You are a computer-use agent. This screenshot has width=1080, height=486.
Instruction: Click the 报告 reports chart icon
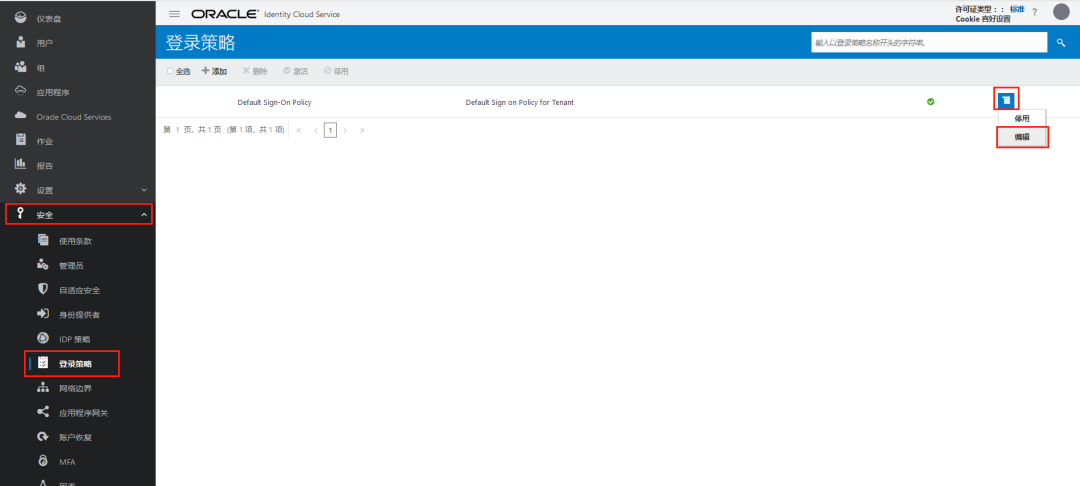pyautogui.click(x=21, y=165)
